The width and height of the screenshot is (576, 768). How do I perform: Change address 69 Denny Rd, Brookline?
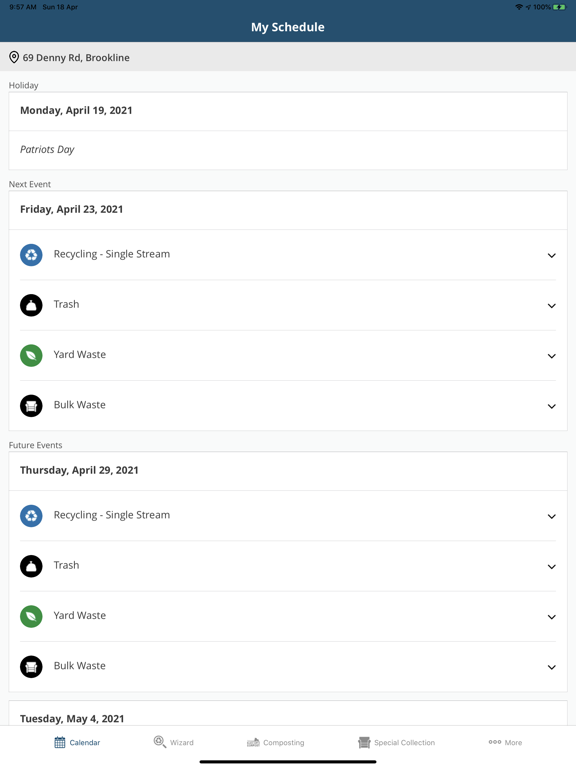coord(76,57)
